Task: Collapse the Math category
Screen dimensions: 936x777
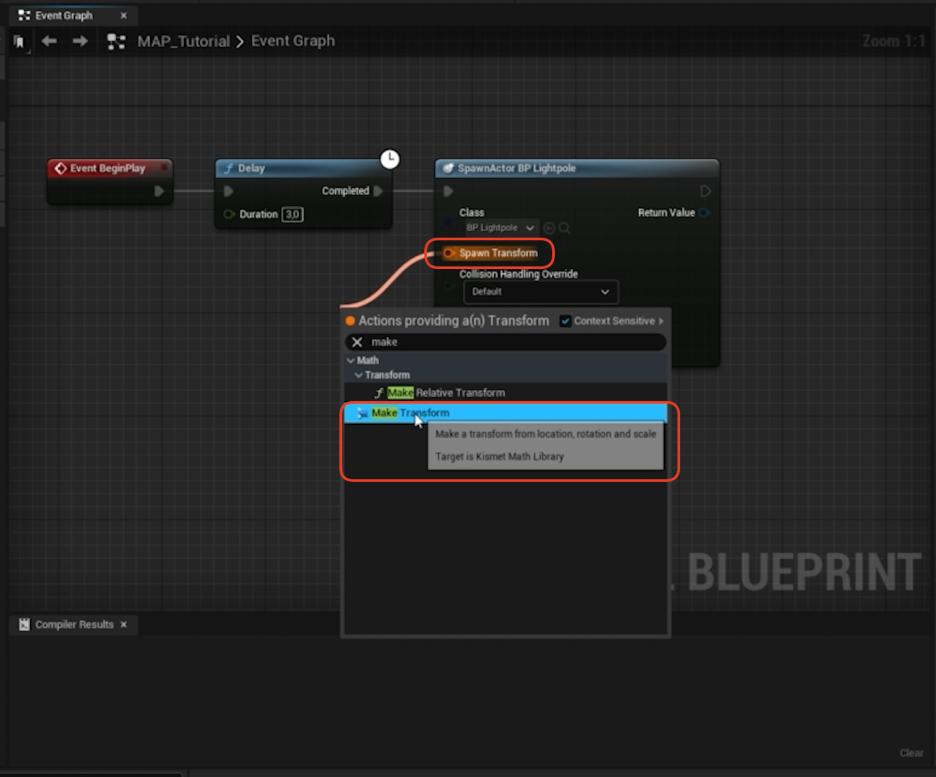Action: pyautogui.click(x=350, y=360)
